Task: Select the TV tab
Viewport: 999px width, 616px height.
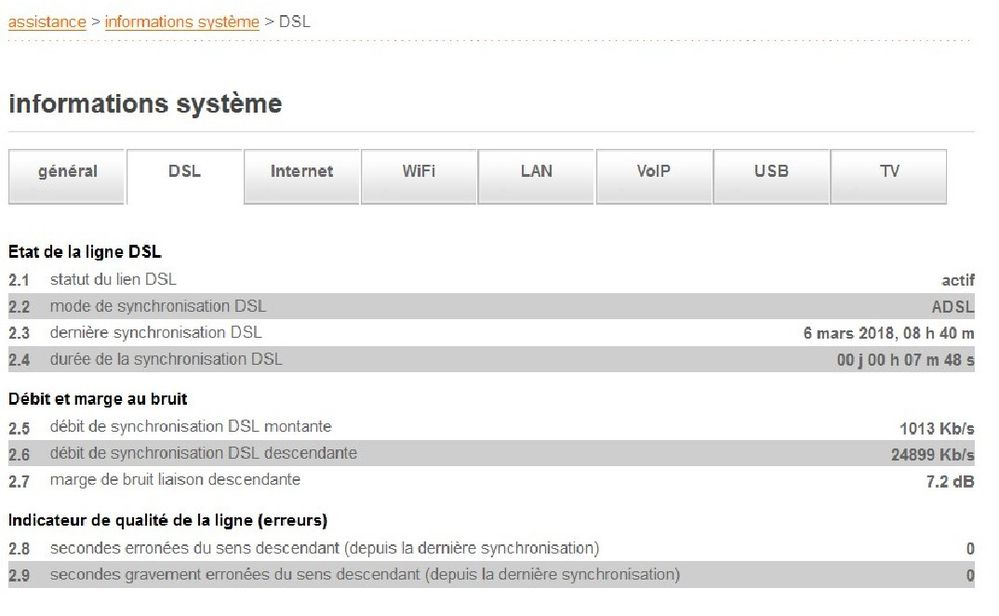Action: point(889,172)
